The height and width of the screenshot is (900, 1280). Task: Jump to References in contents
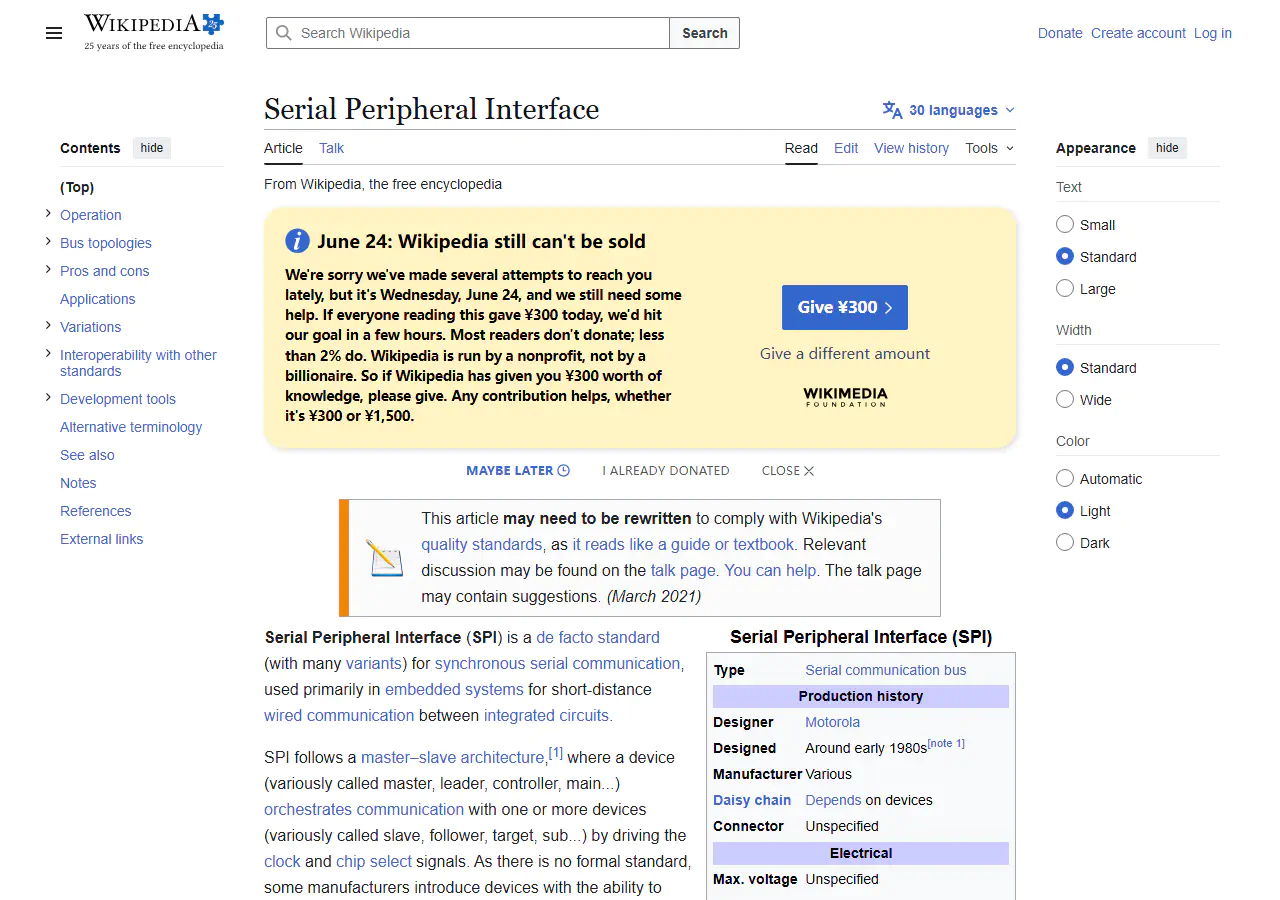tap(96, 511)
